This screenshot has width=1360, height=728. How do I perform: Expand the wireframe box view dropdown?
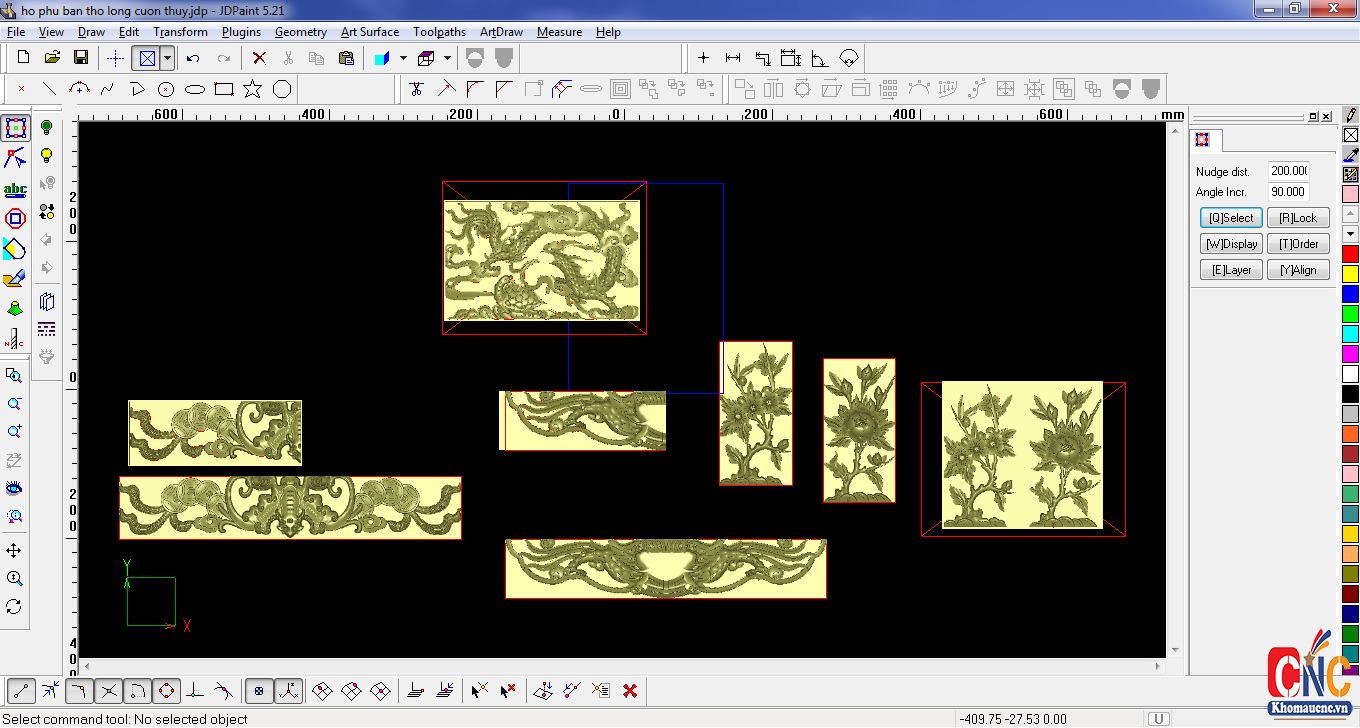point(447,58)
